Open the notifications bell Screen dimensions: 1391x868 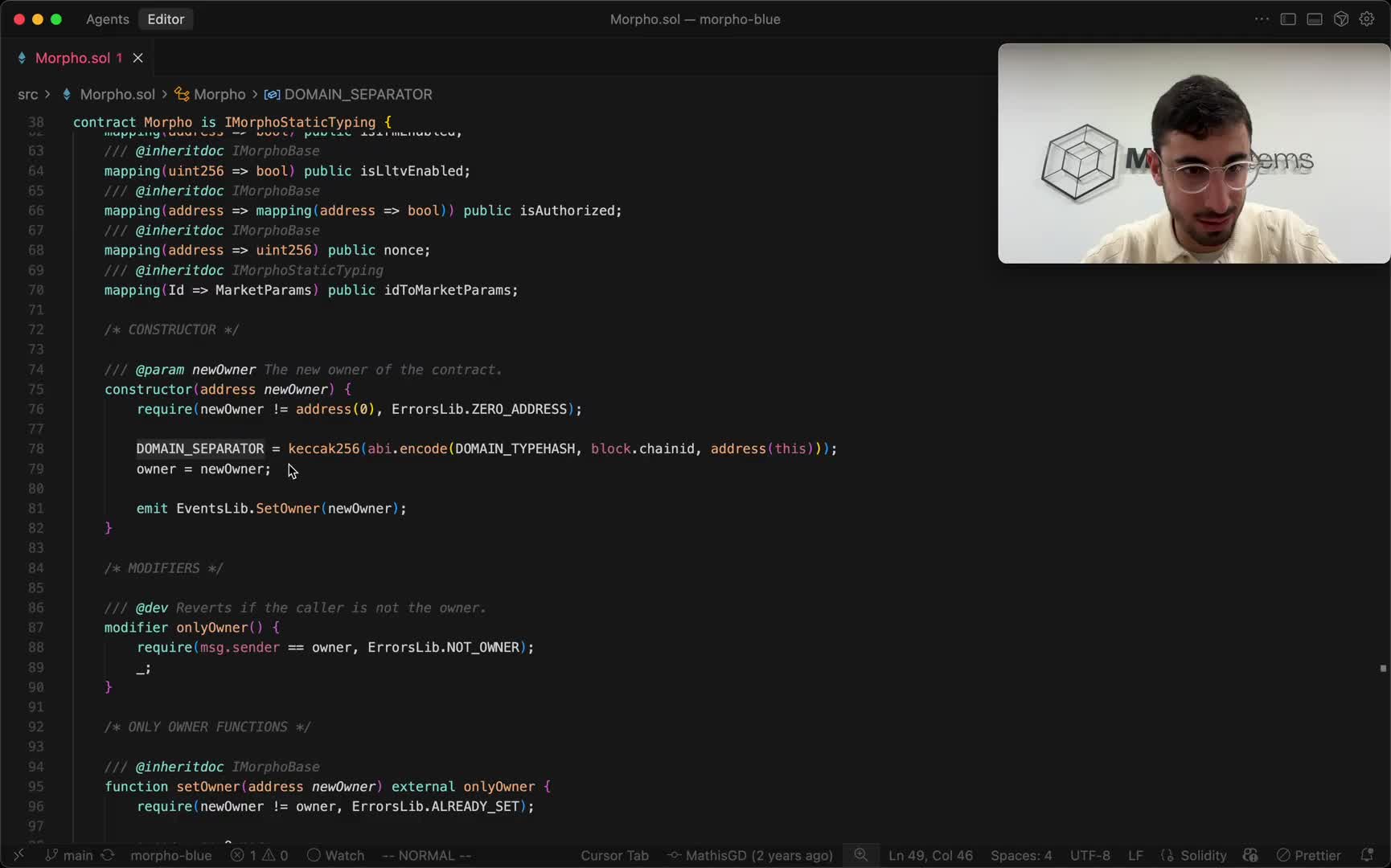pos(1367,855)
